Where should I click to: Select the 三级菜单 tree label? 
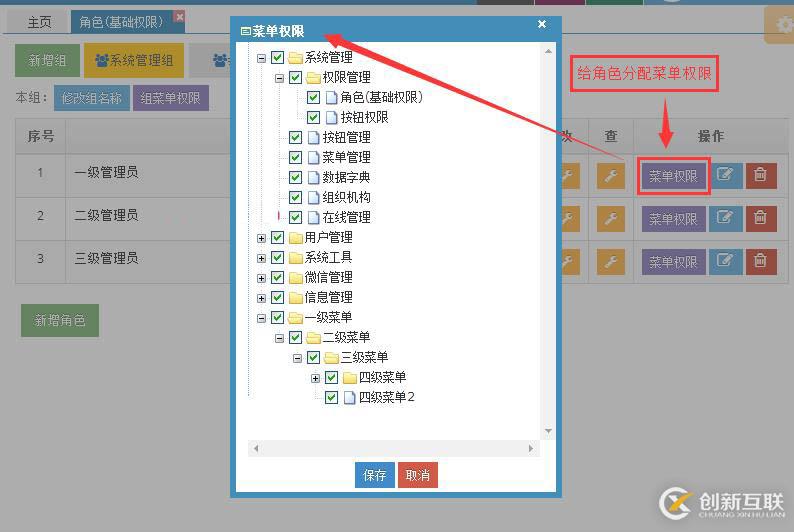tap(364, 357)
